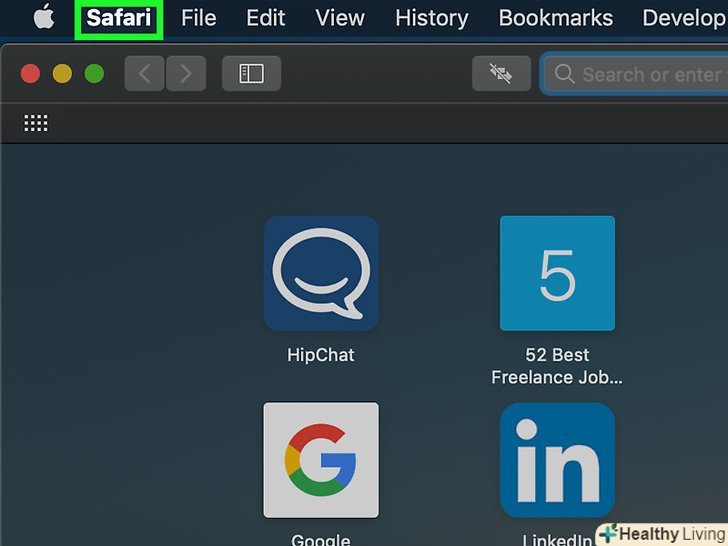Go back to the previous page
728x546 pixels.
[144, 73]
